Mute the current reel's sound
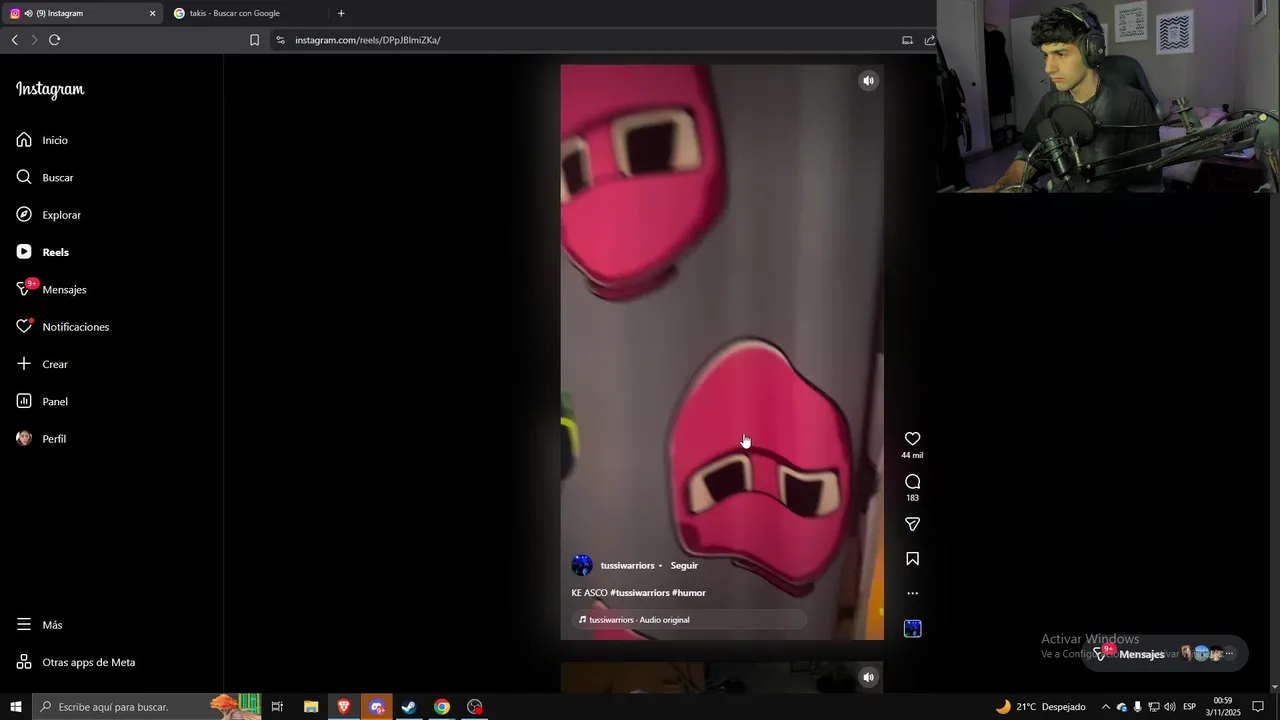This screenshot has width=1280, height=720. pyautogui.click(x=868, y=81)
